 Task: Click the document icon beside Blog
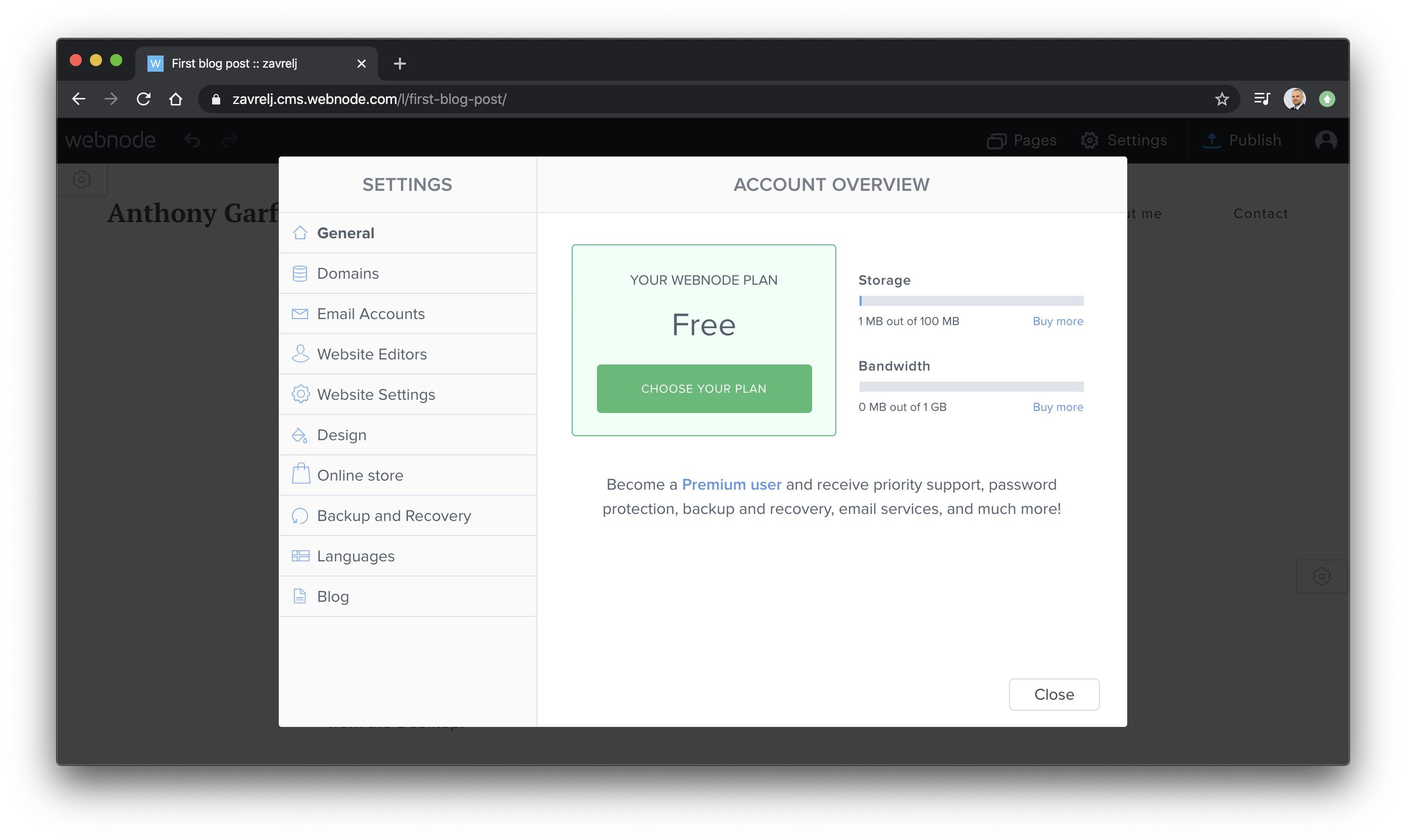299,596
